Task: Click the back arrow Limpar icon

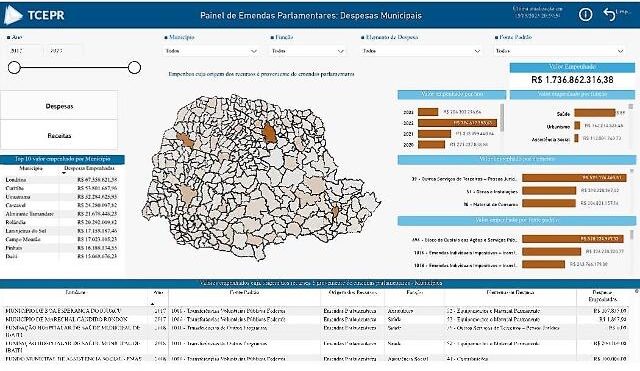Action: coord(609,14)
